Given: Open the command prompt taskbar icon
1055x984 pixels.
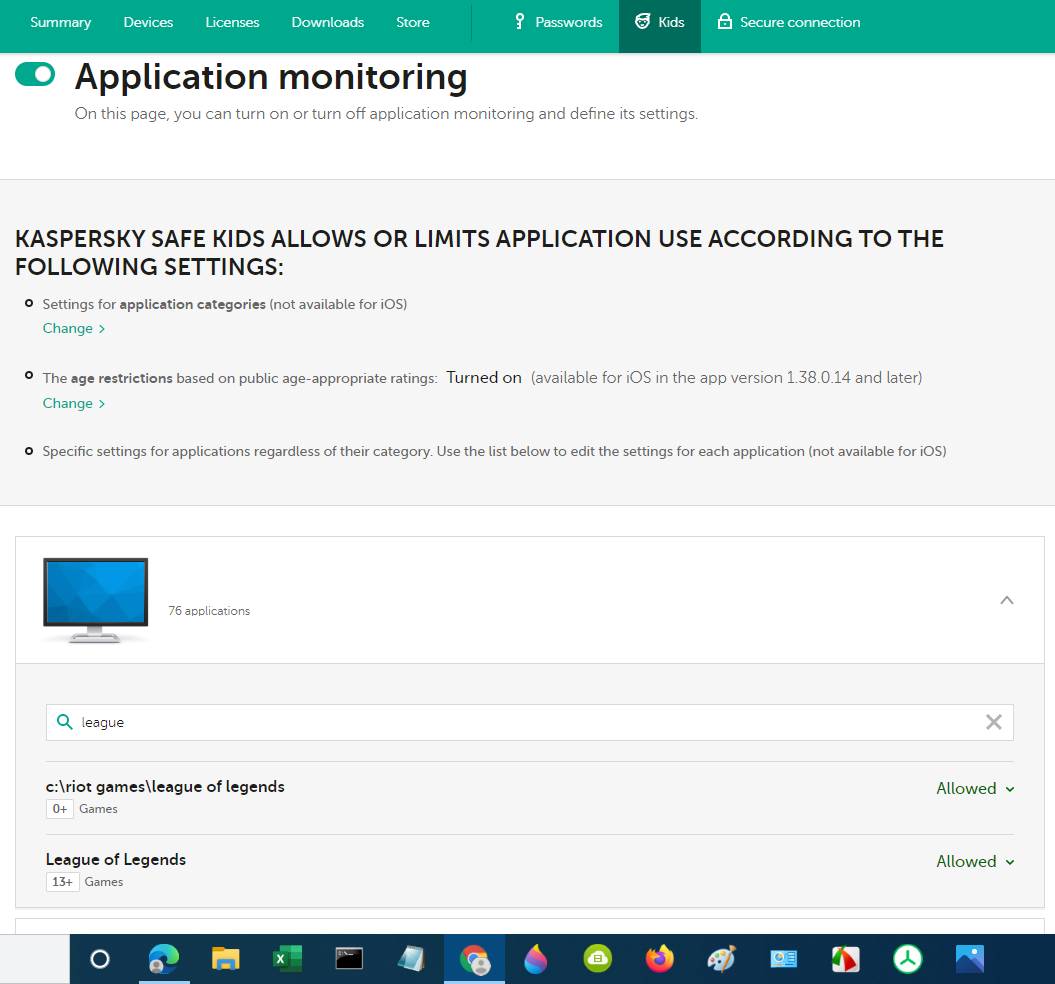Looking at the screenshot, I should 349,959.
